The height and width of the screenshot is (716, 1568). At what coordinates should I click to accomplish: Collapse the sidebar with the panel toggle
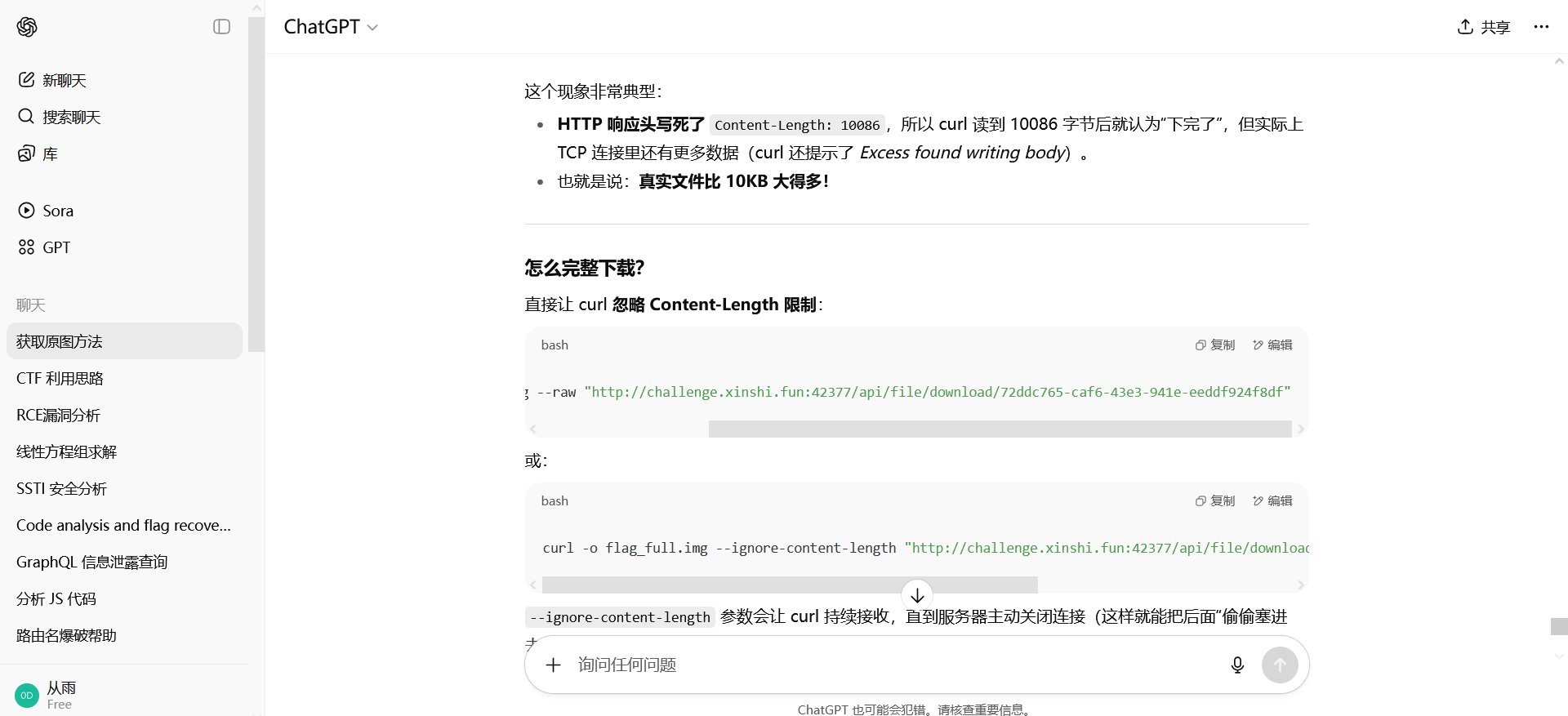tap(221, 27)
